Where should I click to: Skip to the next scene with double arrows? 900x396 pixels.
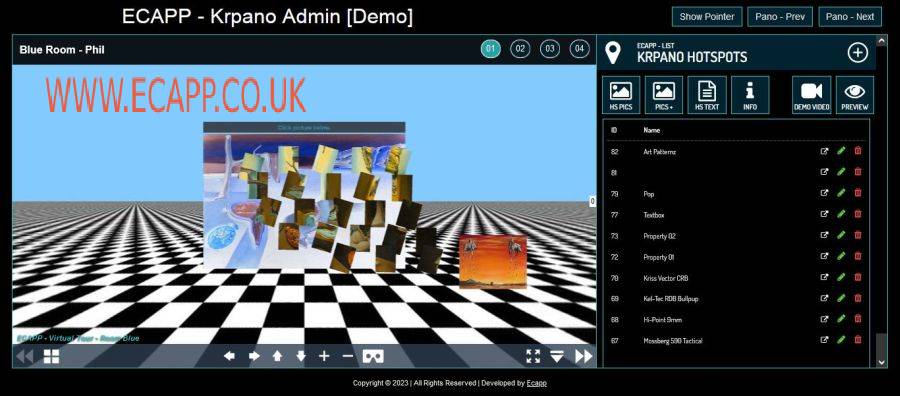tap(583, 356)
